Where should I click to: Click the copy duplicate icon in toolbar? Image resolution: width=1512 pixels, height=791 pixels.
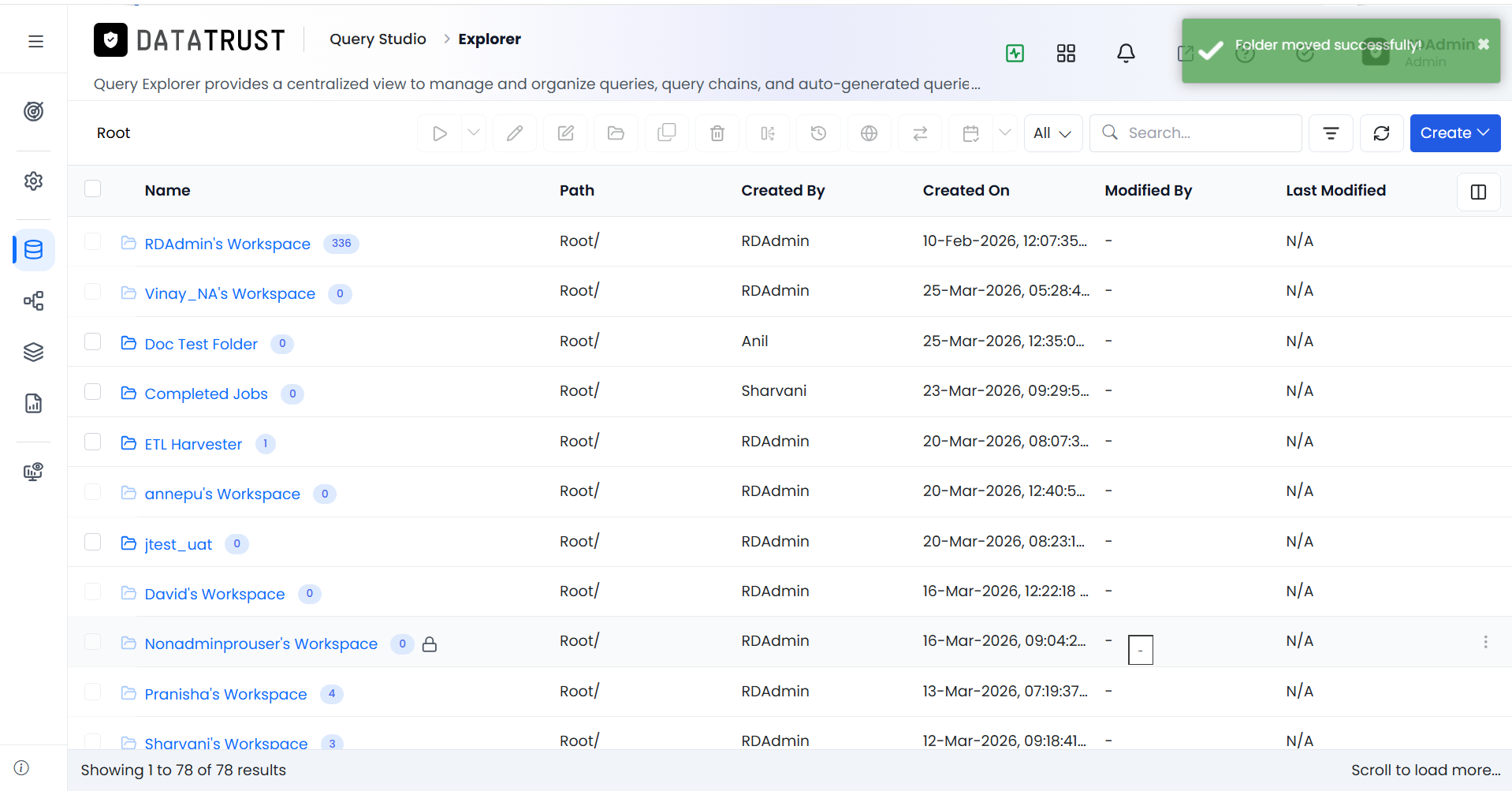click(666, 133)
